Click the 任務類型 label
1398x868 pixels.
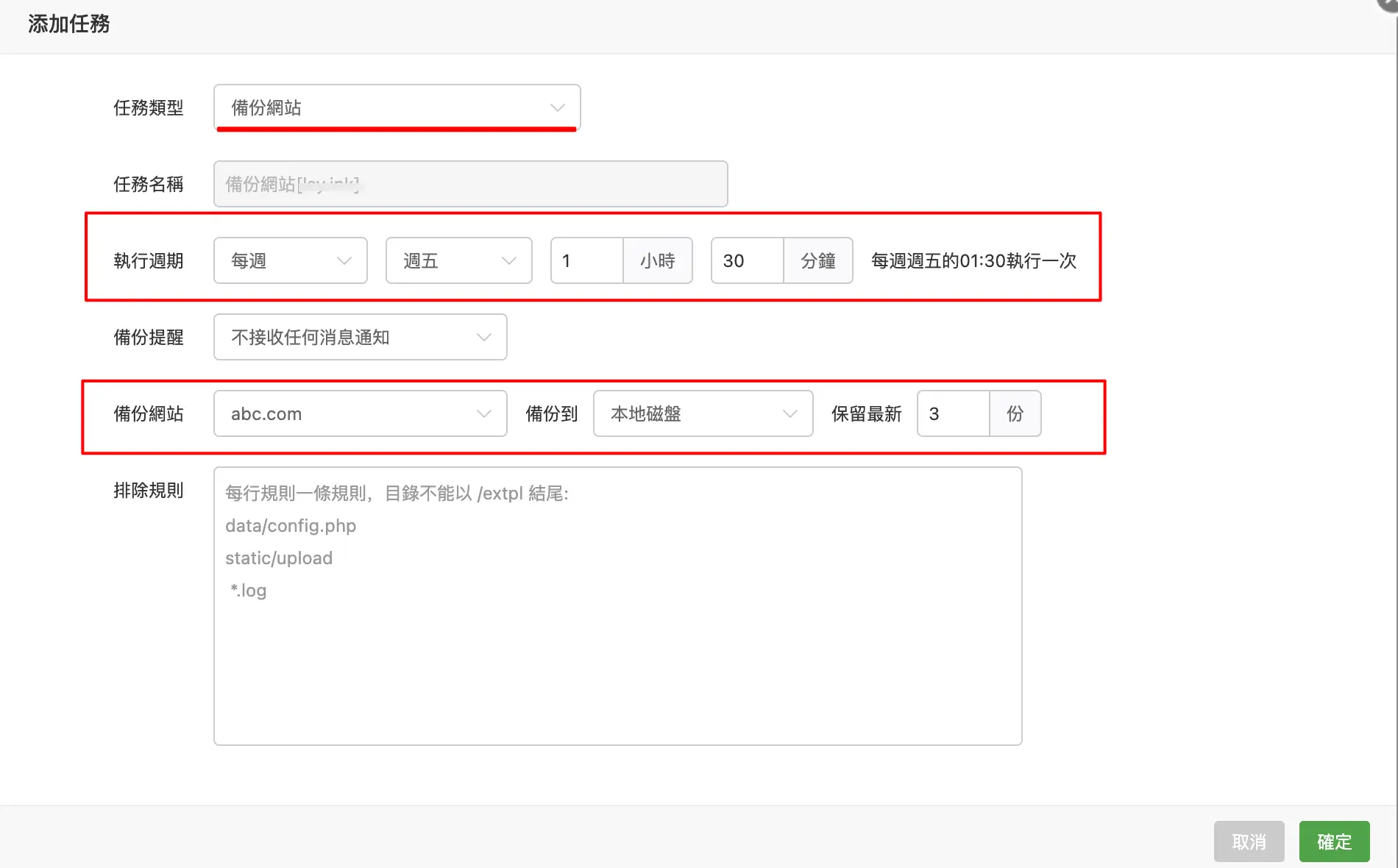(x=148, y=107)
